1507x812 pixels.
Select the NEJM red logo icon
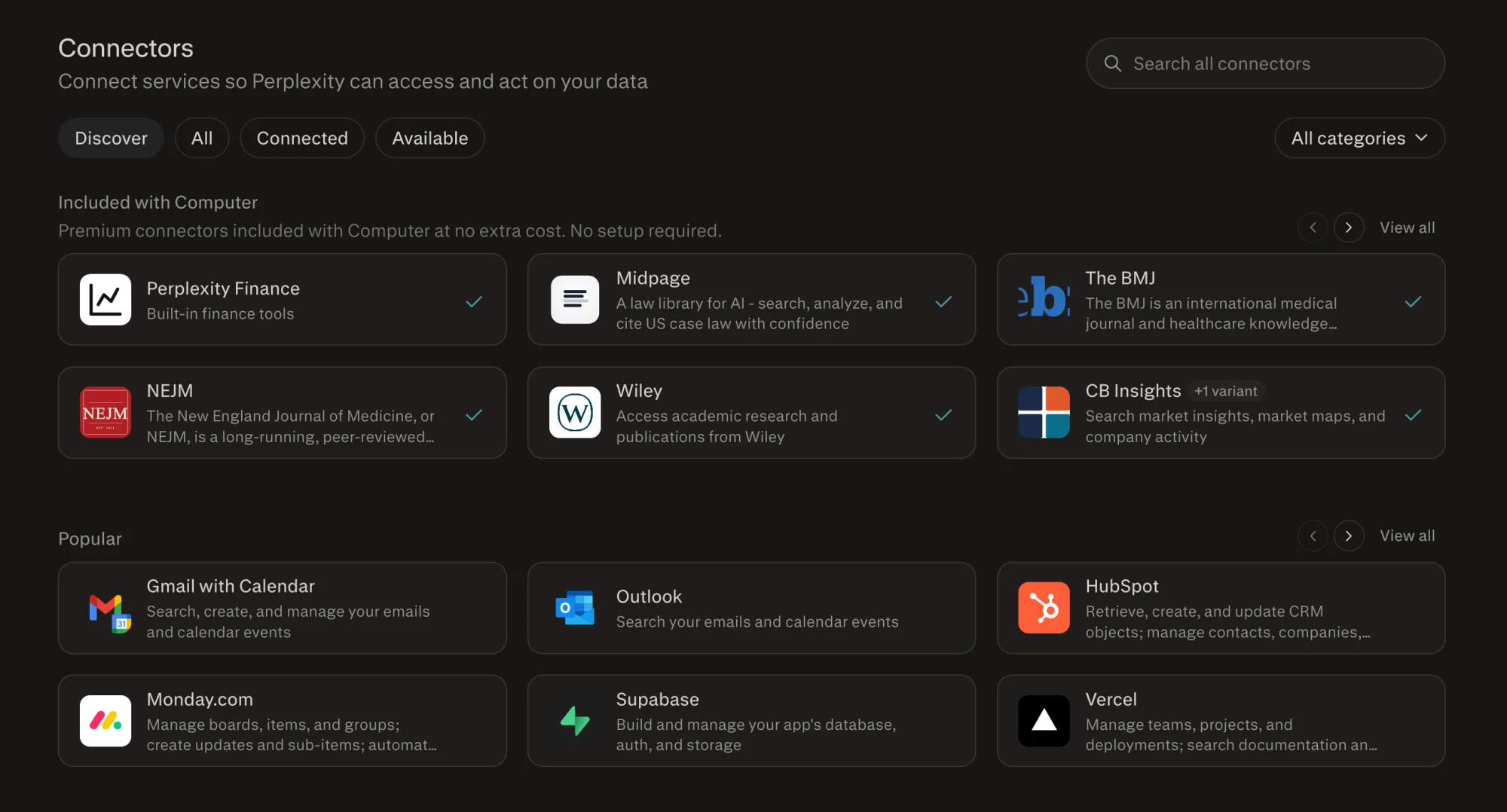(105, 413)
